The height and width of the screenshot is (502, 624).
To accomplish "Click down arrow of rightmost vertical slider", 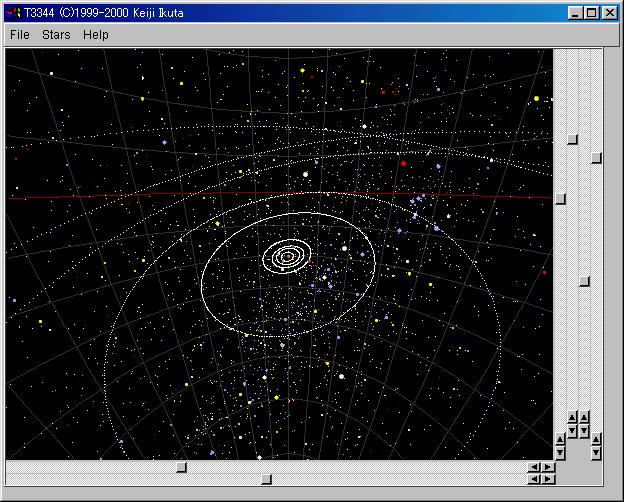I will tap(596, 452).
